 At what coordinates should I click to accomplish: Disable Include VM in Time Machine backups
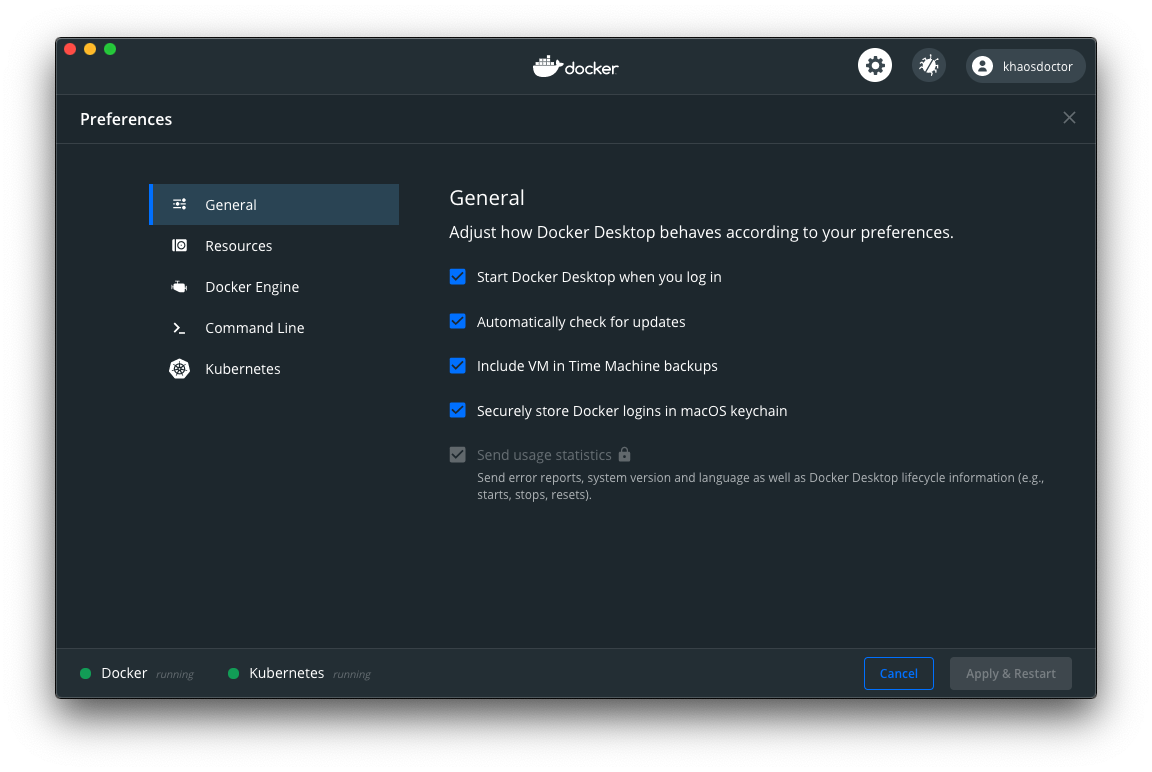pos(457,366)
